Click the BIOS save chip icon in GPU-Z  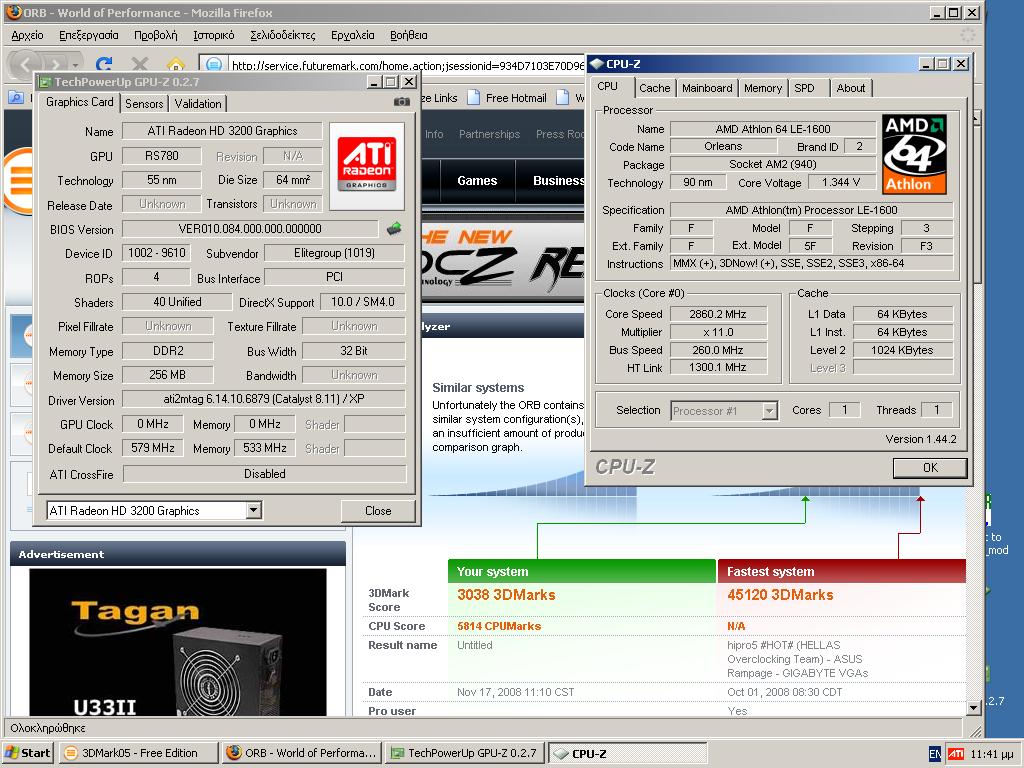(x=394, y=229)
